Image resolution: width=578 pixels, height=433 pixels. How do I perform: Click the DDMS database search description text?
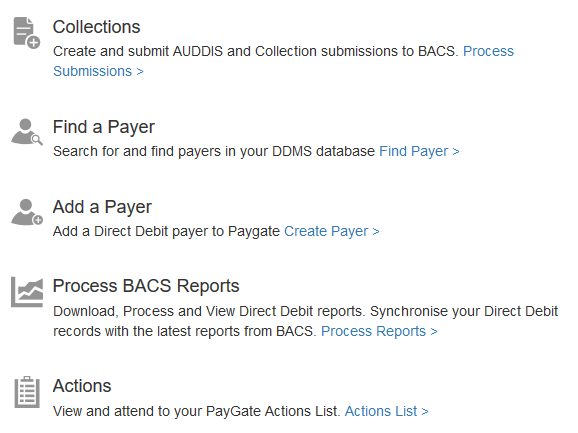[214, 151]
